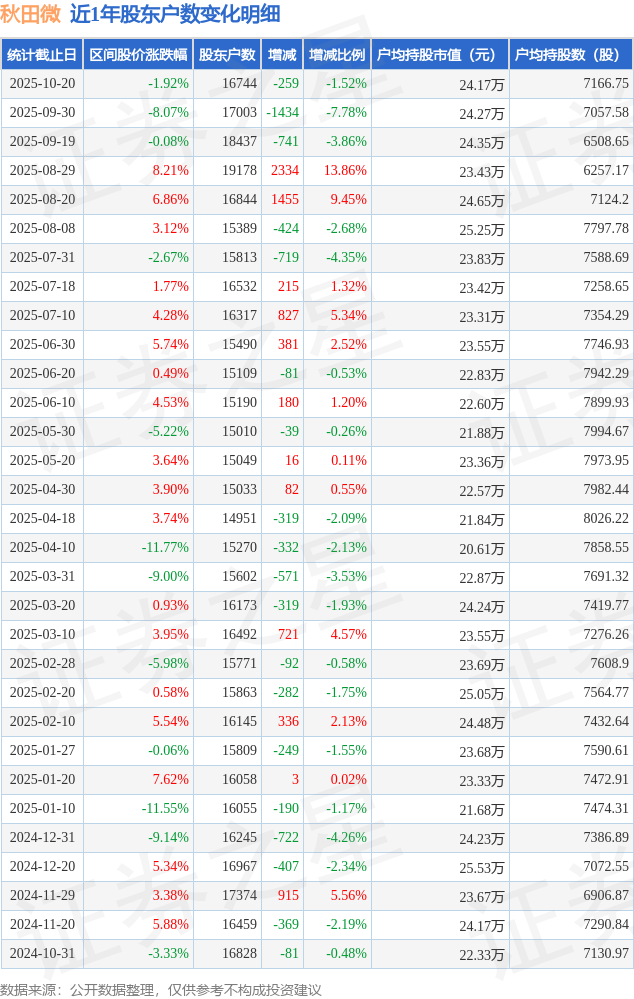The width and height of the screenshot is (634, 999).
Task: Select the 2334 shareholder increase value
Action: (284, 171)
